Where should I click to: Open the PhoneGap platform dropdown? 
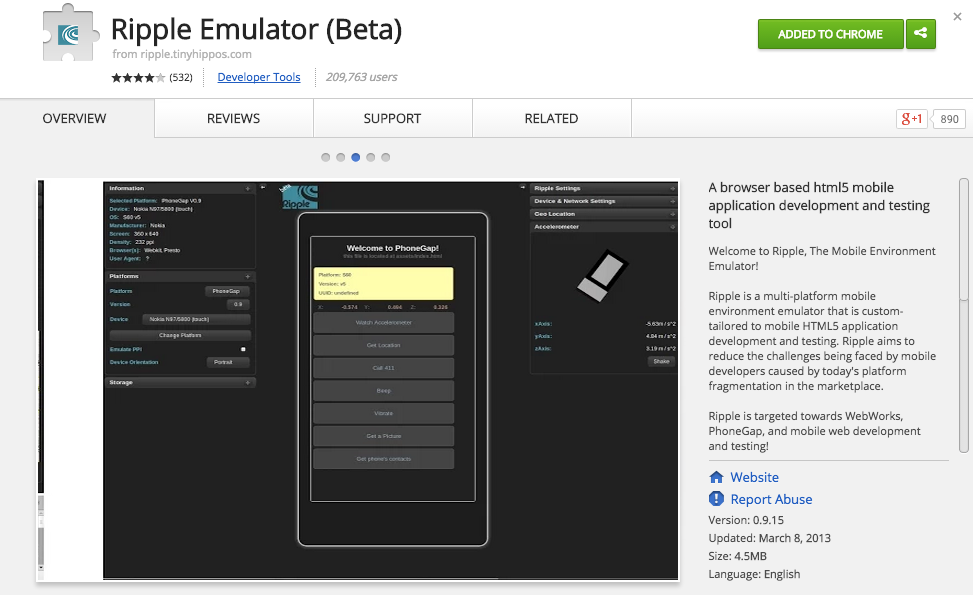[227, 291]
